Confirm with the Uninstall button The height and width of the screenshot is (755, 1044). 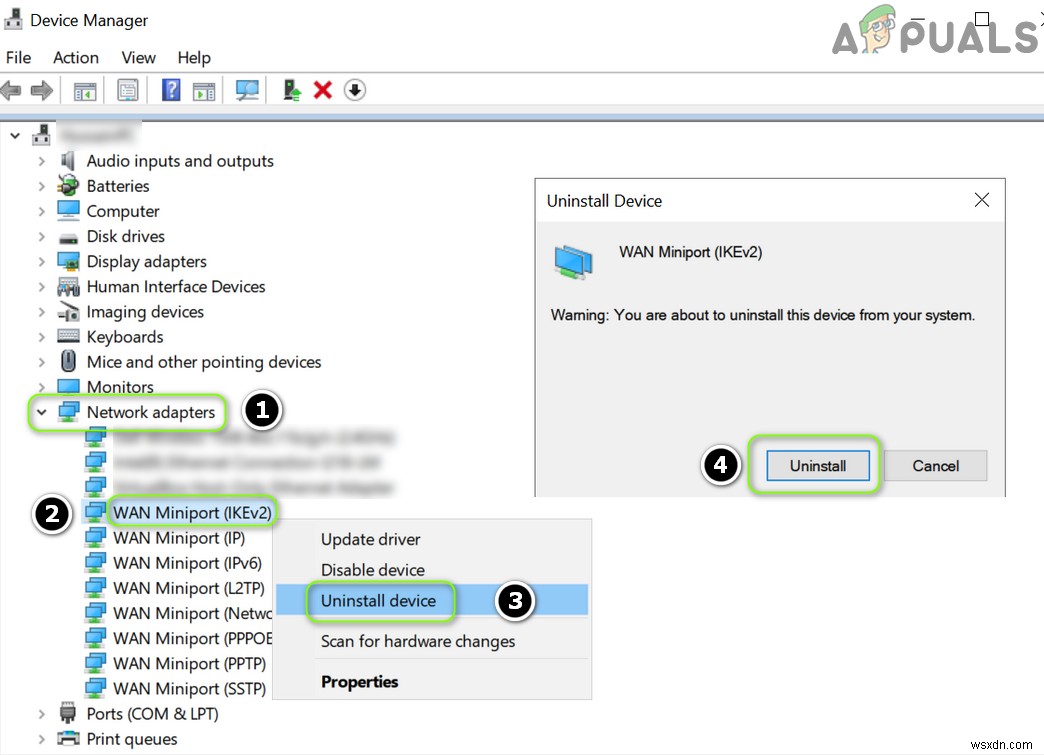tap(818, 465)
